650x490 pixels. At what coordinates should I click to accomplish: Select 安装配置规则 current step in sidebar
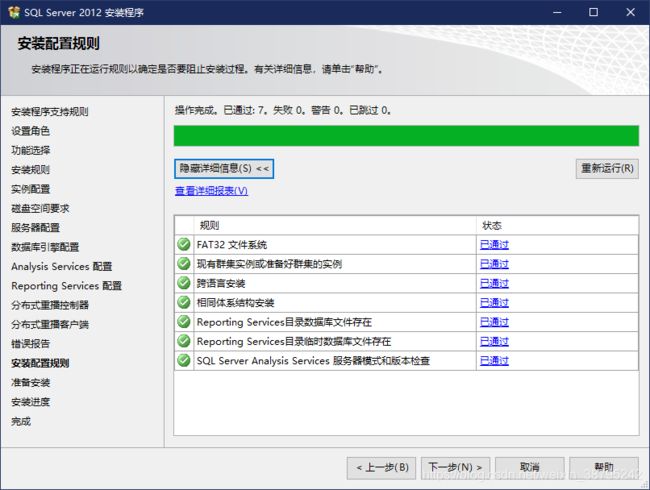click(40, 363)
